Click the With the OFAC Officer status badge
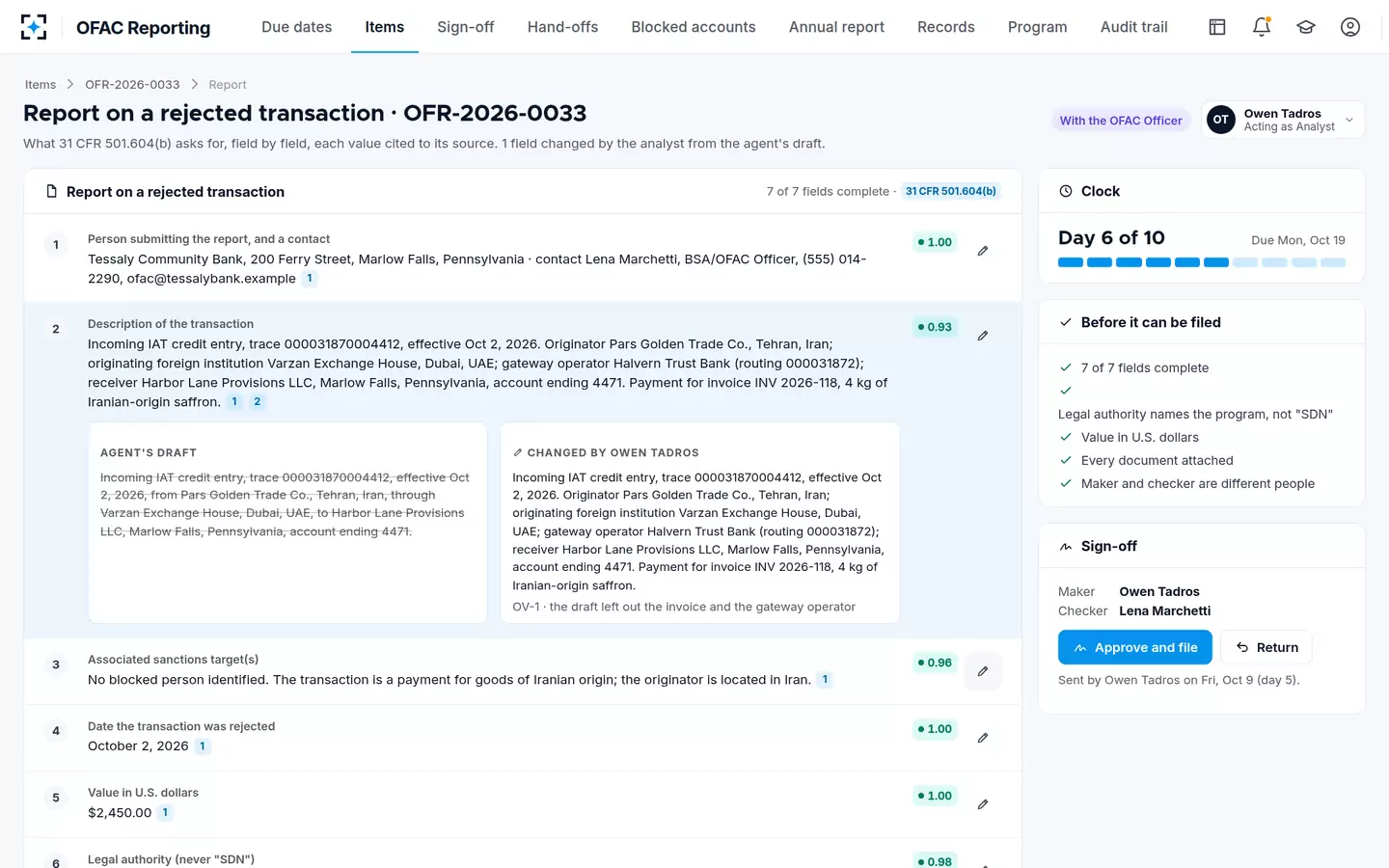The image size is (1389, 868). [x=1121, y=121]
